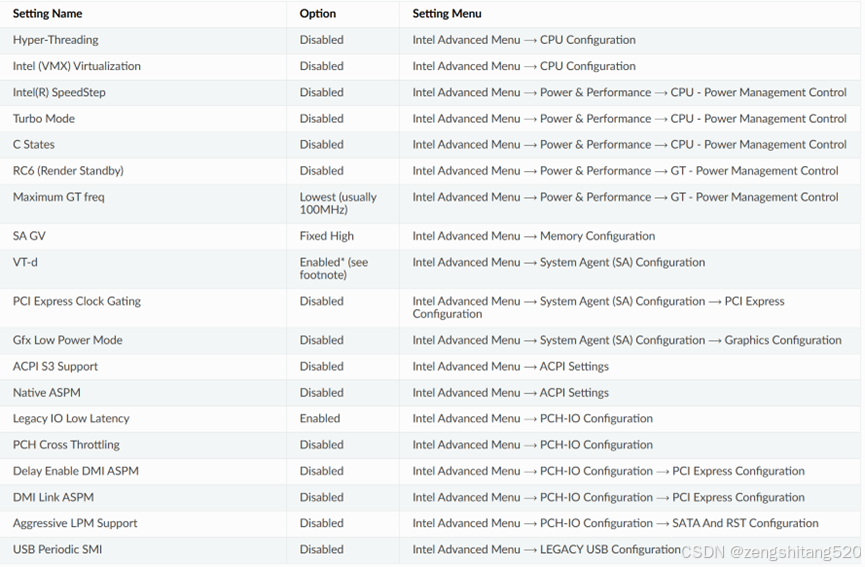Click 'Disabled' option in Turbo Mode row

click(322, 119)
